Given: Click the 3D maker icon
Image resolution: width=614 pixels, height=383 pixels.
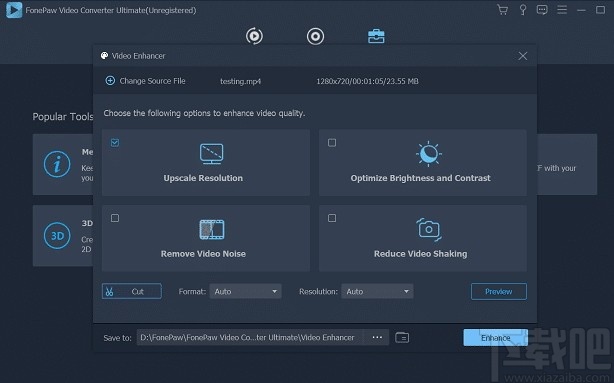Looking at the screenshot, I should click(x=57, y=236).
